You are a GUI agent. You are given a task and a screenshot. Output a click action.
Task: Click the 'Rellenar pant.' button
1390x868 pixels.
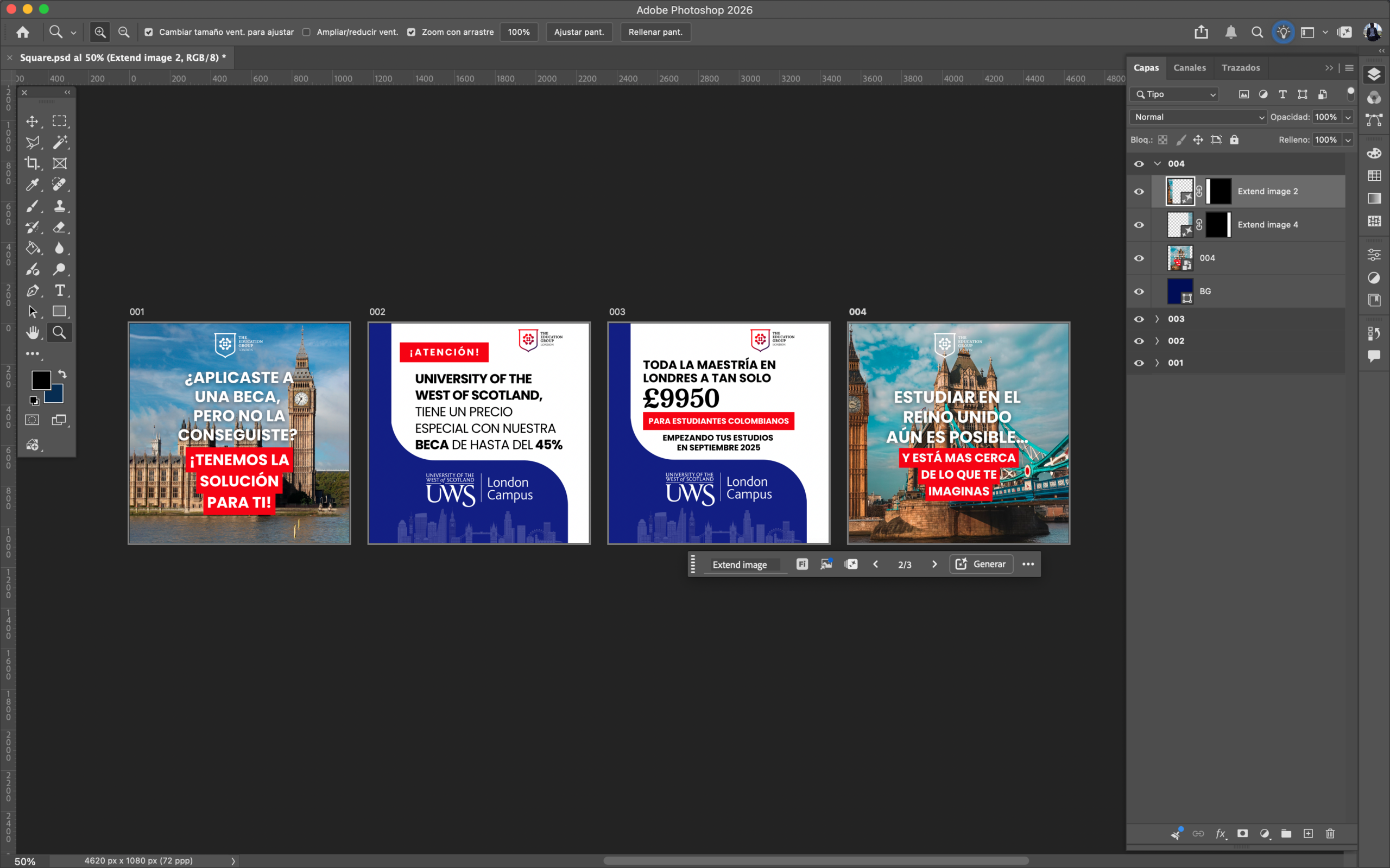[x=655, y=32]
